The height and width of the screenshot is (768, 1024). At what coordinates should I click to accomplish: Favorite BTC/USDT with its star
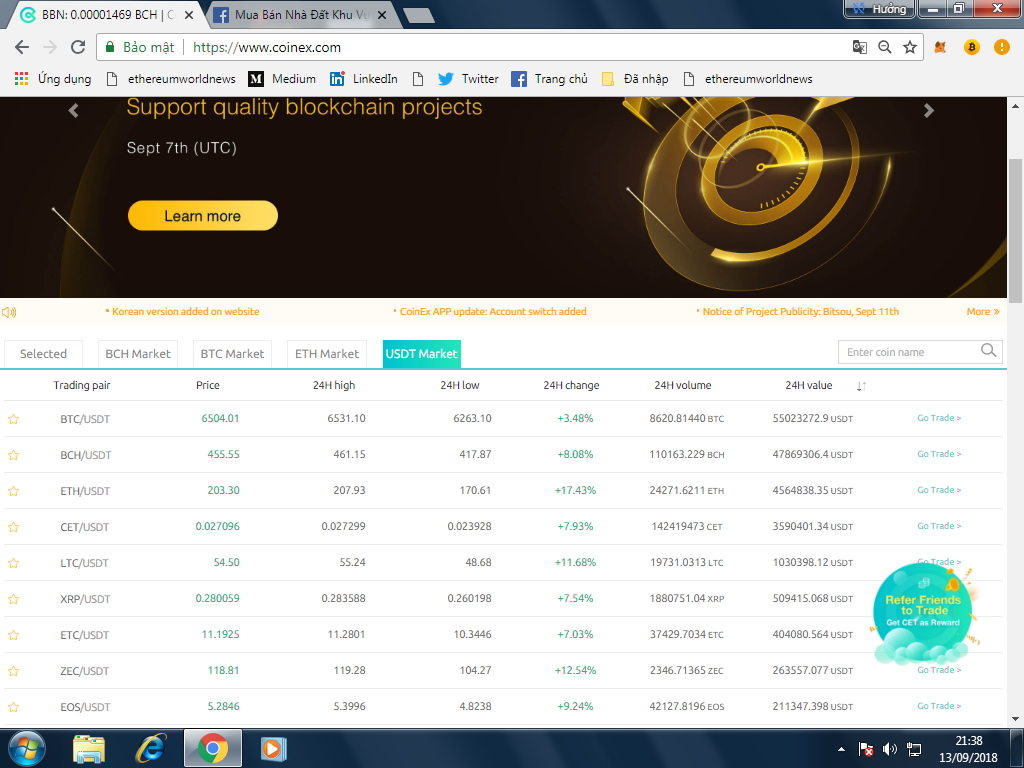pyautogui.click(x=14, y=419)
